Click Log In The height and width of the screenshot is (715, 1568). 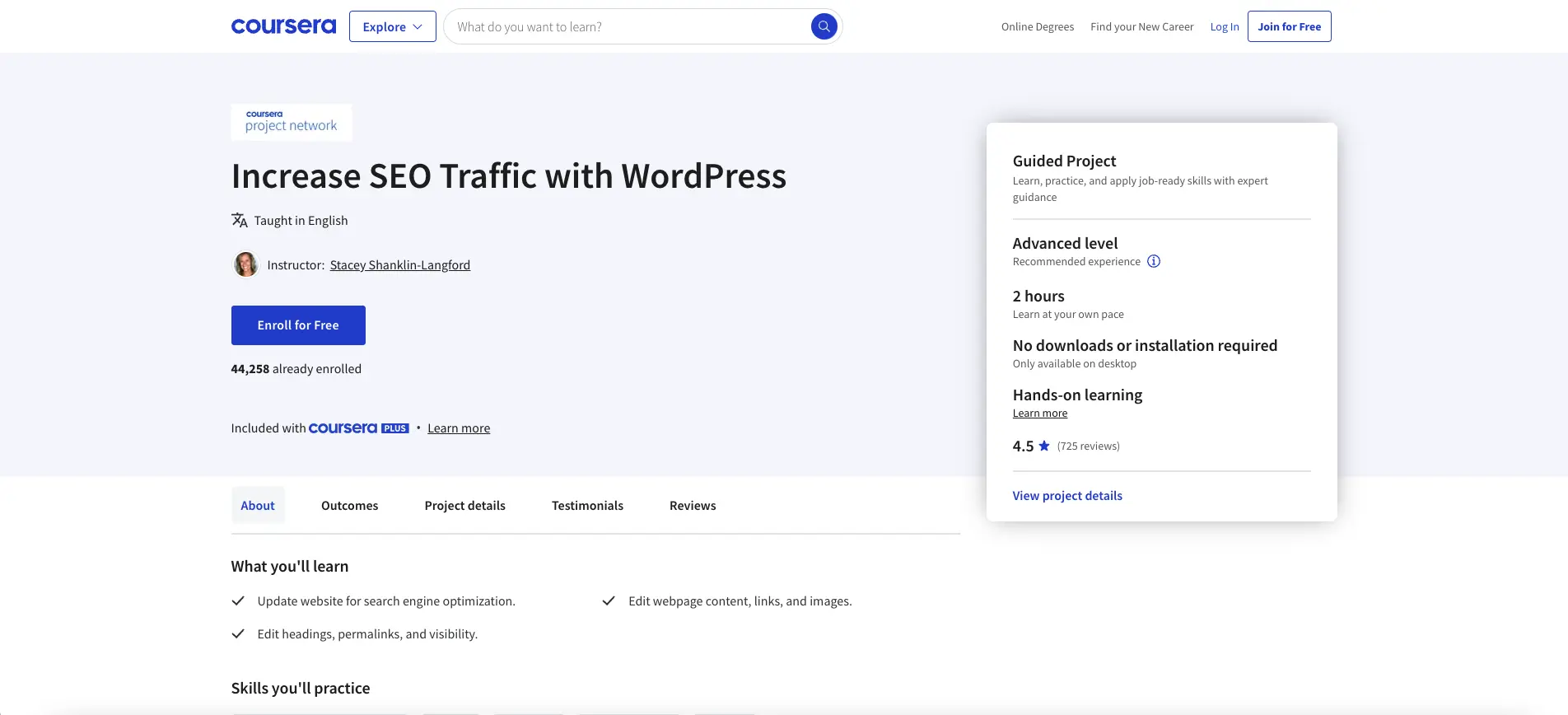point(1225,26)
